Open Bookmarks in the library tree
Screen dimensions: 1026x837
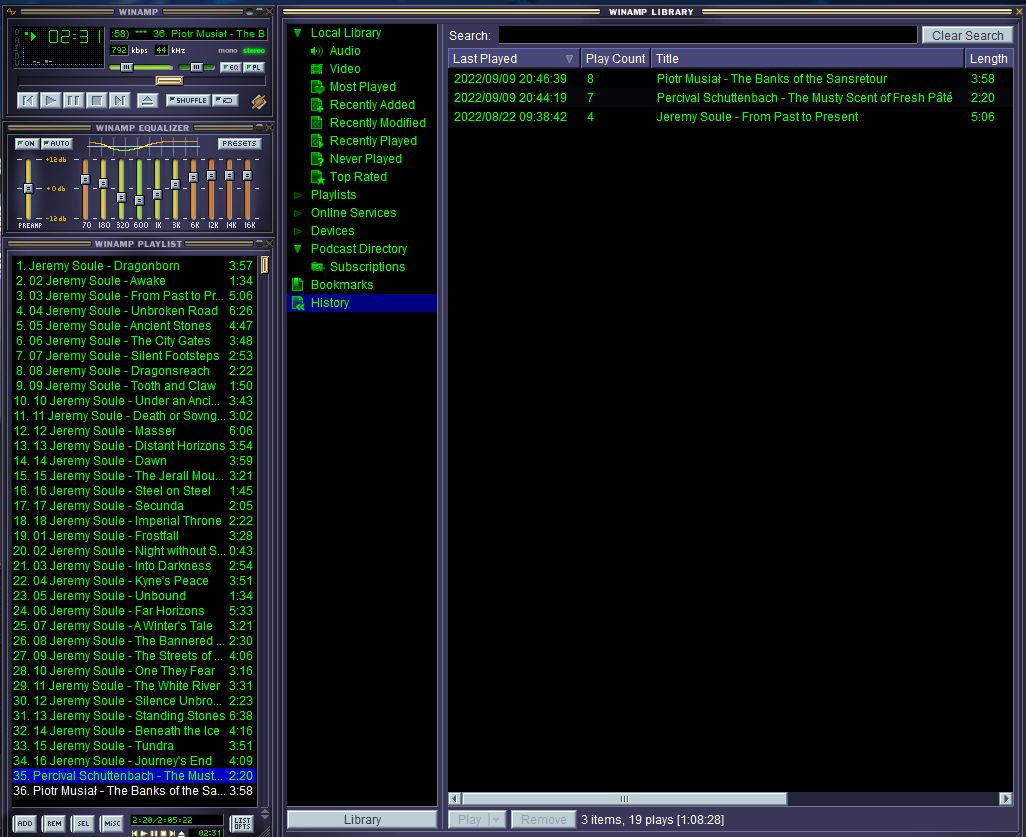tap(341, 285)
